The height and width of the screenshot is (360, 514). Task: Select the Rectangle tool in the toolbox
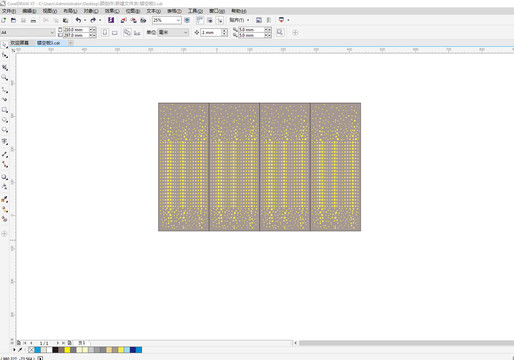point(5,110)
